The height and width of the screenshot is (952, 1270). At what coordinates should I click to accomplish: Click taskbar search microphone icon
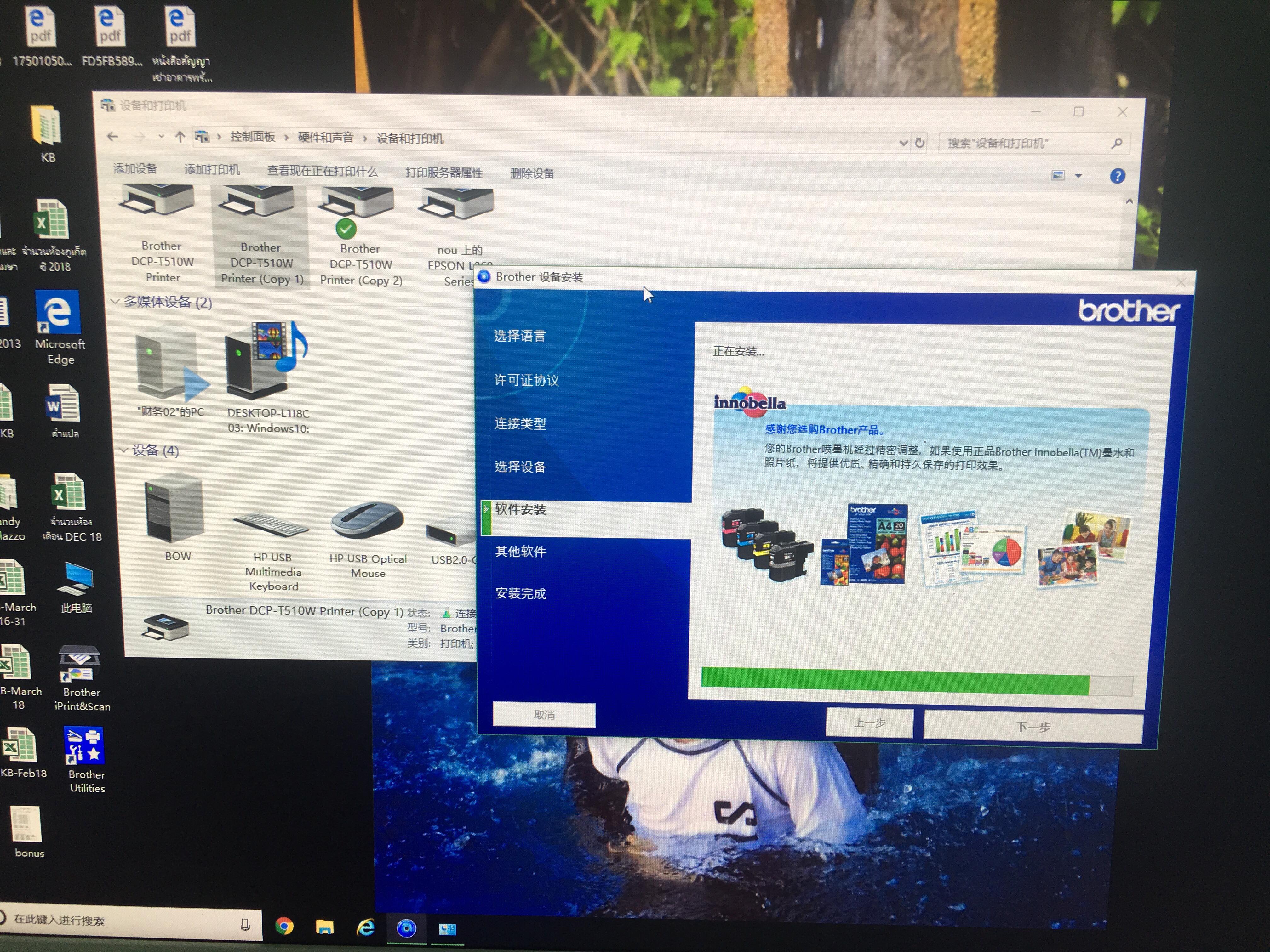[245, 925]
